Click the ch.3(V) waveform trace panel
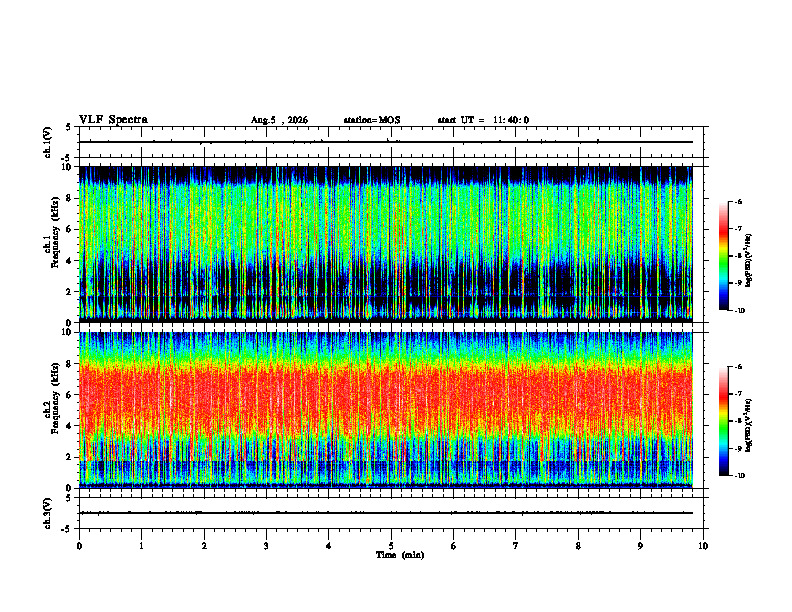This screenshot has width=792, height=612. click(x=391, y=513)
